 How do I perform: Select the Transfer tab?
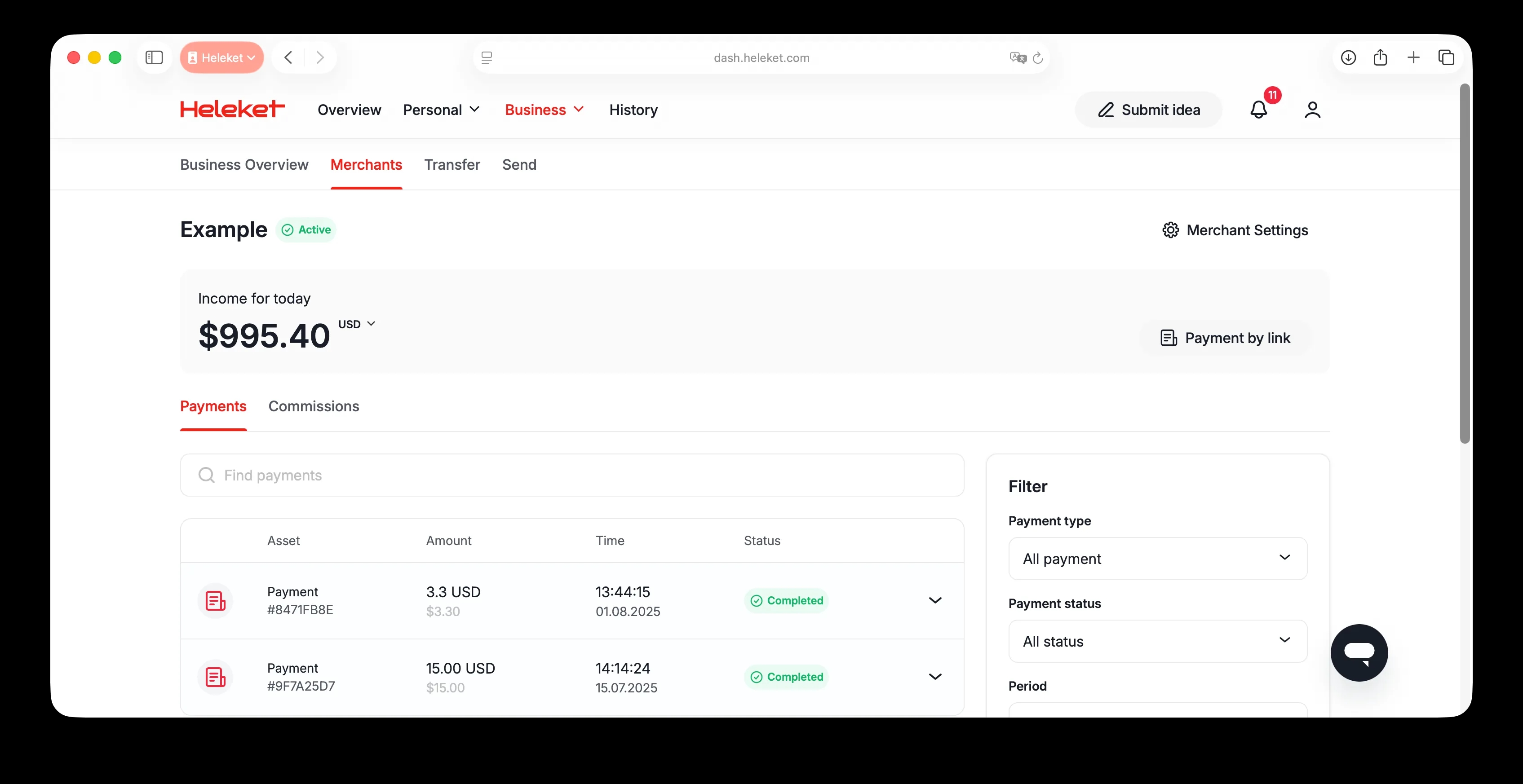452,165
